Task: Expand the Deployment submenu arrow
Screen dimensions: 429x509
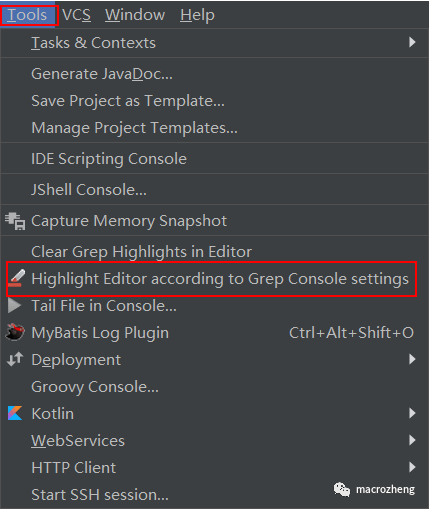Action: [x=412, y=359]
